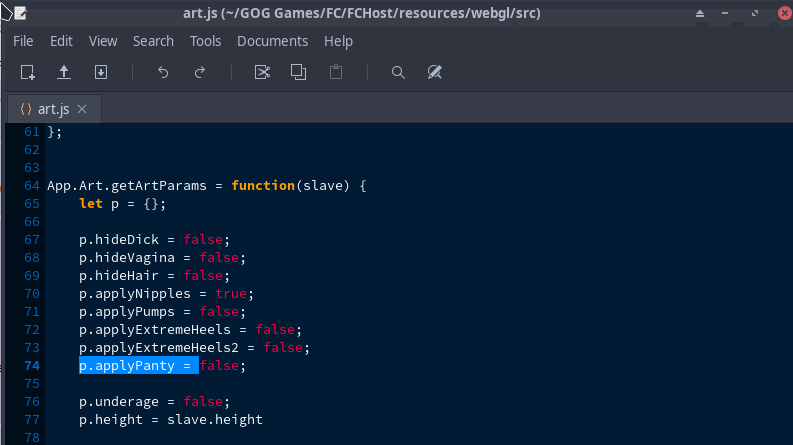Click the Copy icon in toolbar
Screen dimensions: 793x445
[298, 72]
